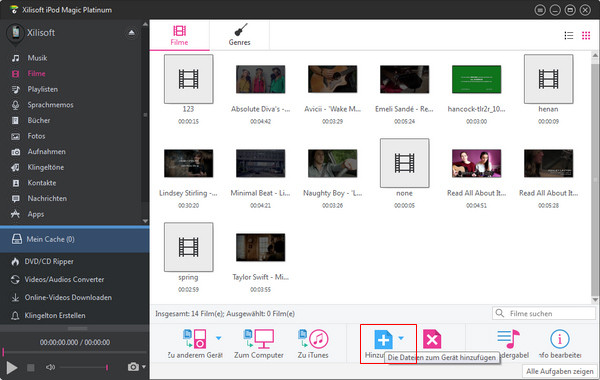This screenshot has width=600, height=380.
Task: Select Read All About It video 00:04:51
Action: coord(476,163)
